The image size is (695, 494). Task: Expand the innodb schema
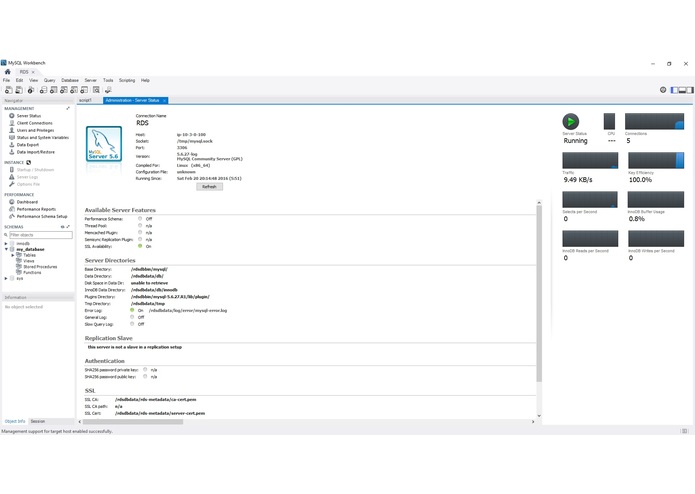tap(6, 244)
